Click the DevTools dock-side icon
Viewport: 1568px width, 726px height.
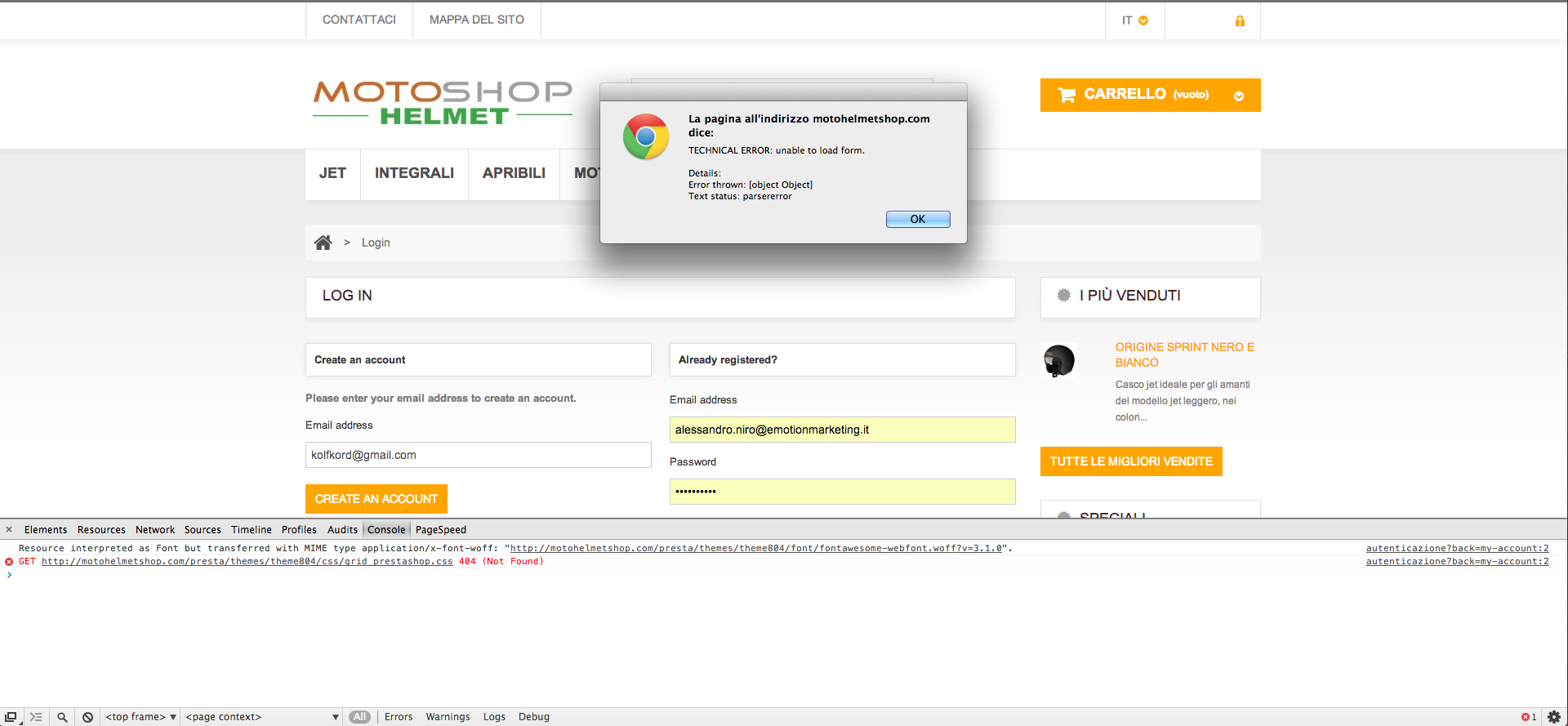11,717
